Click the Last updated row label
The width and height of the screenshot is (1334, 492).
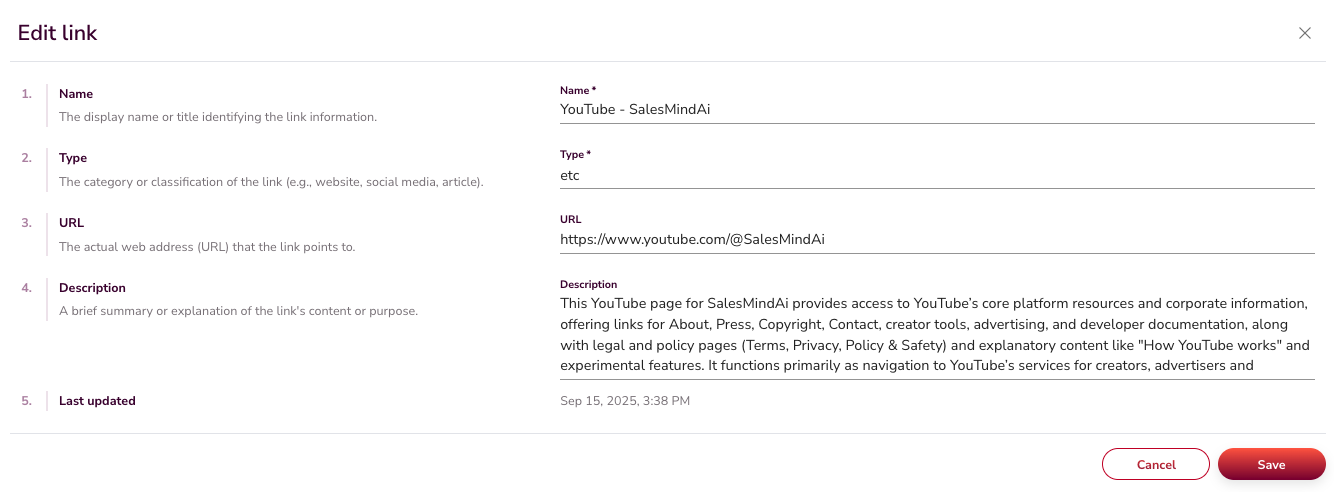click(97, 401)
